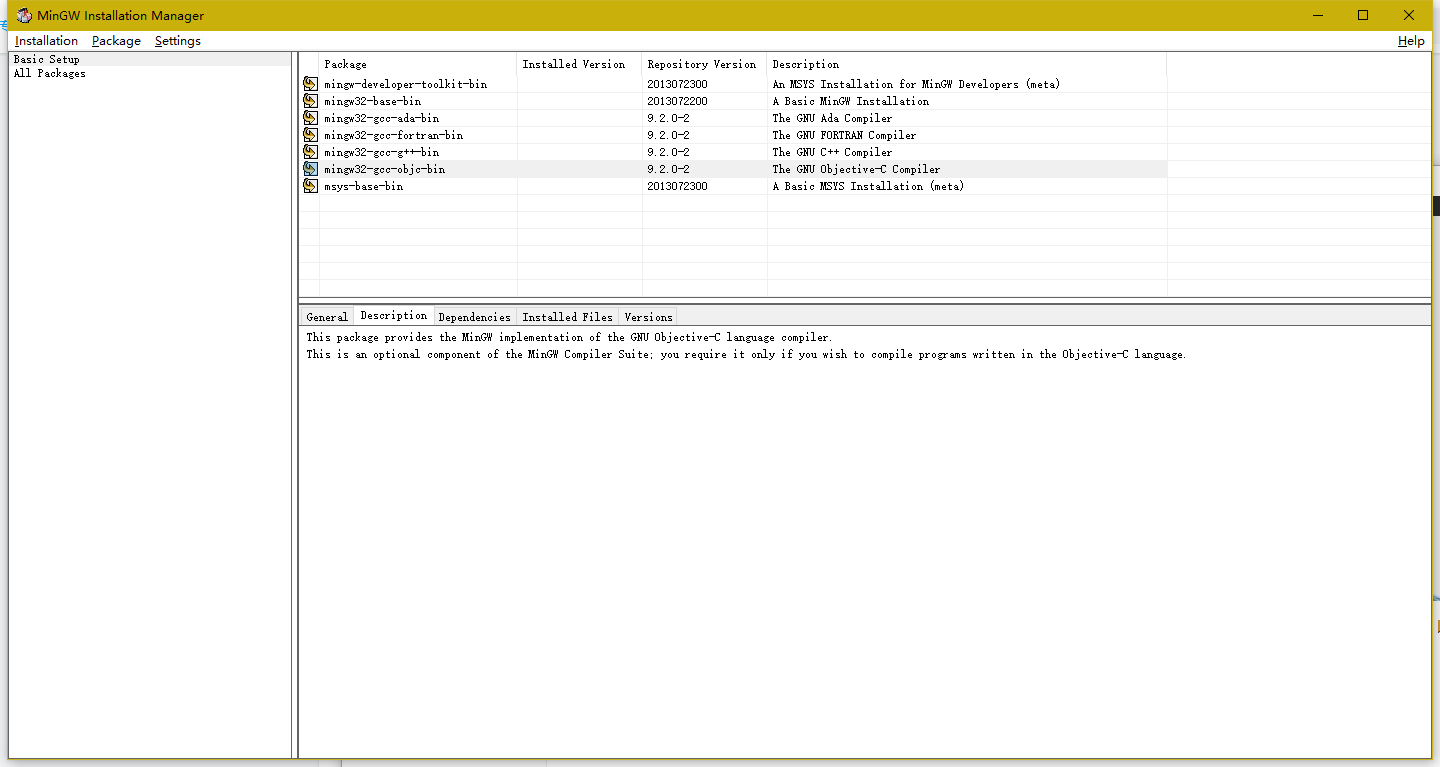The image size is (1440, 767).
Task: Select All Packages in the left pane
Action: [49, 73]
